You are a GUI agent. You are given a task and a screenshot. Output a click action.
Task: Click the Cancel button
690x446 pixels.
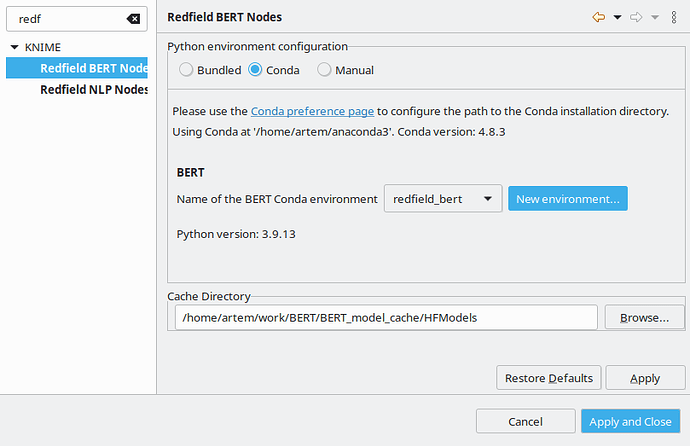tap(525, 421)
